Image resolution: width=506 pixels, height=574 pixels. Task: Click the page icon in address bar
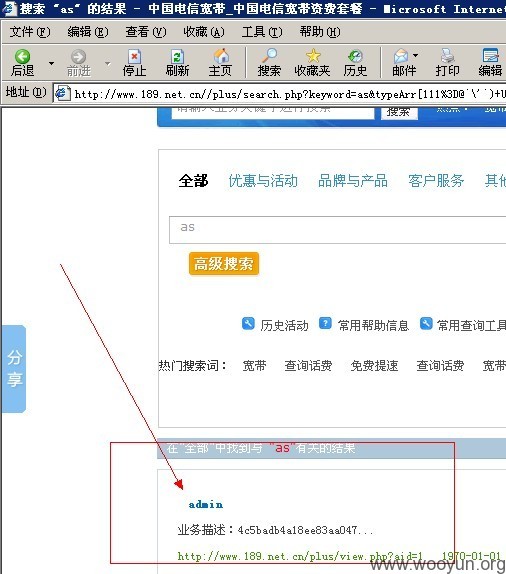pyautogui.click(x=62, y=94)
